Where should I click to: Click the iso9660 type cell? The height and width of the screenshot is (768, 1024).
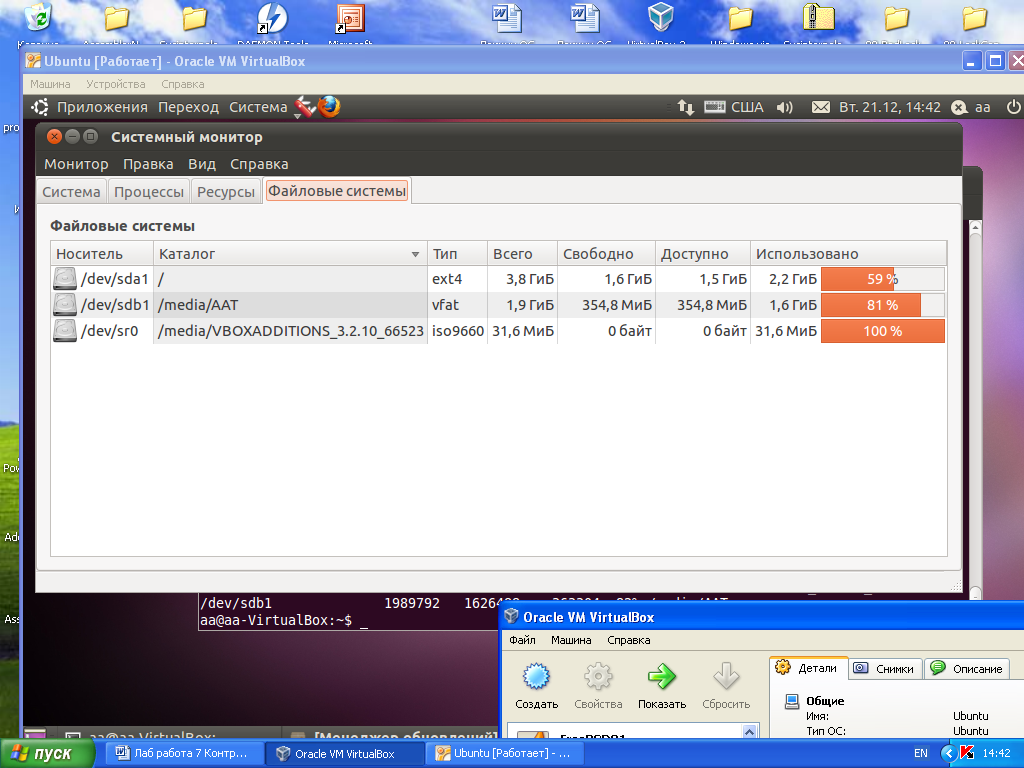pyautogui.click(x=457, y=331)
